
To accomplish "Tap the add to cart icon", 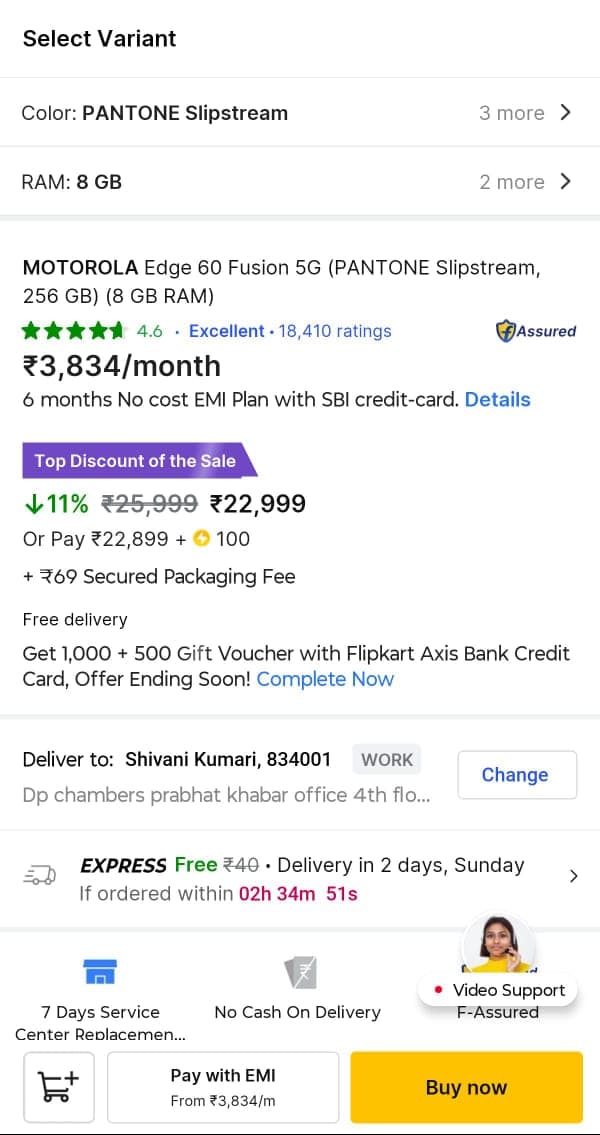I will click(x=59, y=1087).
